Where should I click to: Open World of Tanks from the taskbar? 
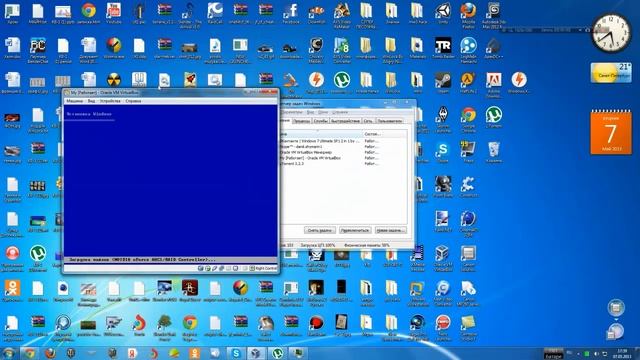[70, 353]
